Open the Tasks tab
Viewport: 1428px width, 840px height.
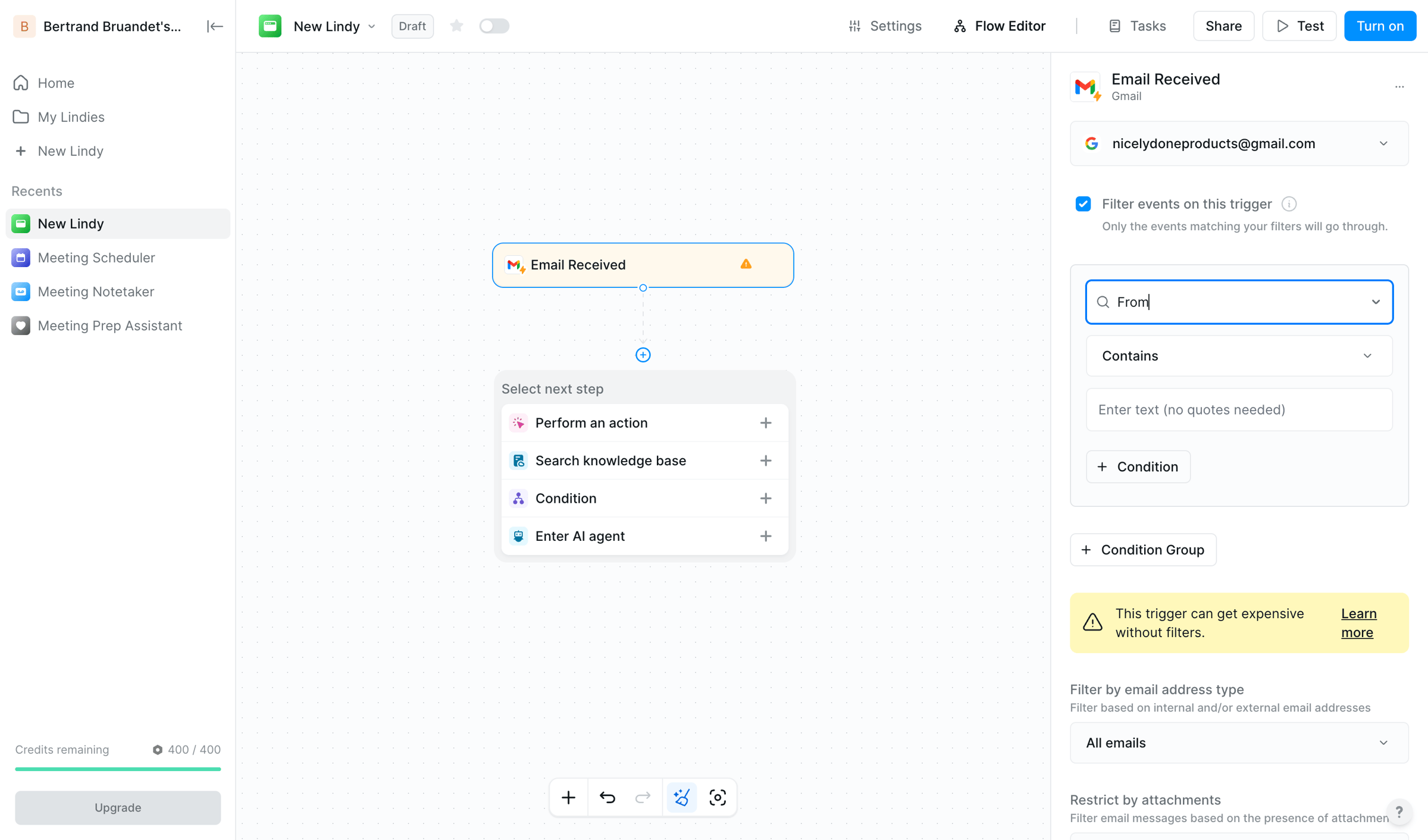coord(1137,26)
